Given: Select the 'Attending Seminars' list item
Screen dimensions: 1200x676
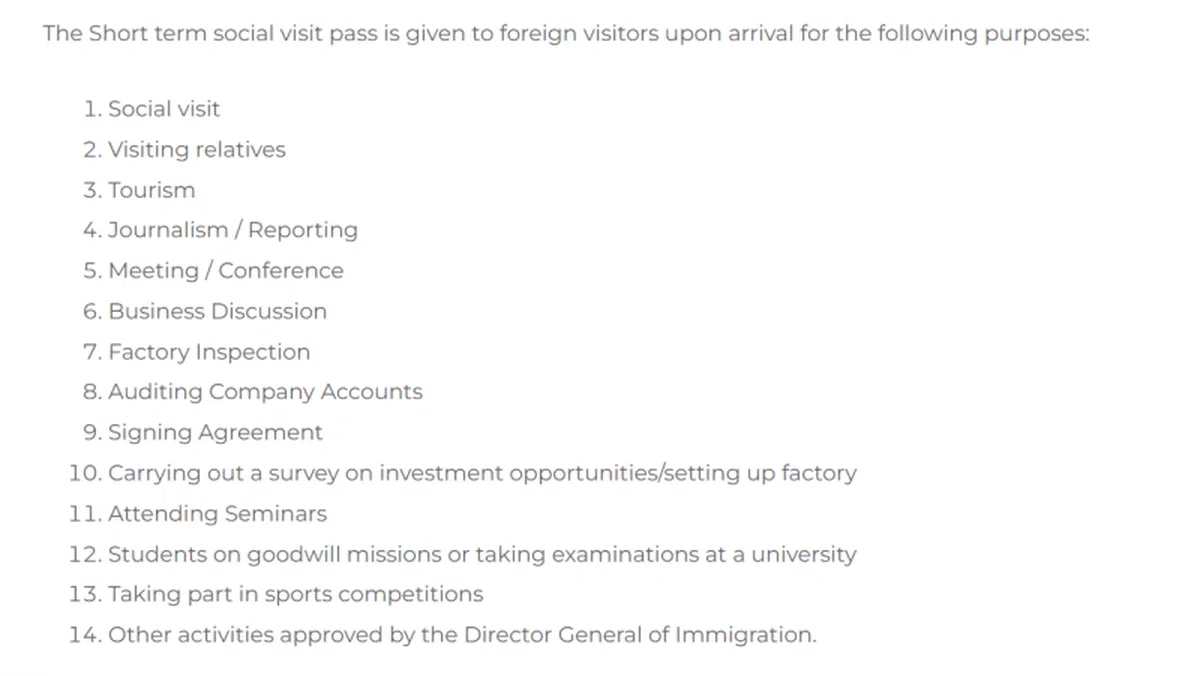Looking at the screenshot, I should 217,514.
